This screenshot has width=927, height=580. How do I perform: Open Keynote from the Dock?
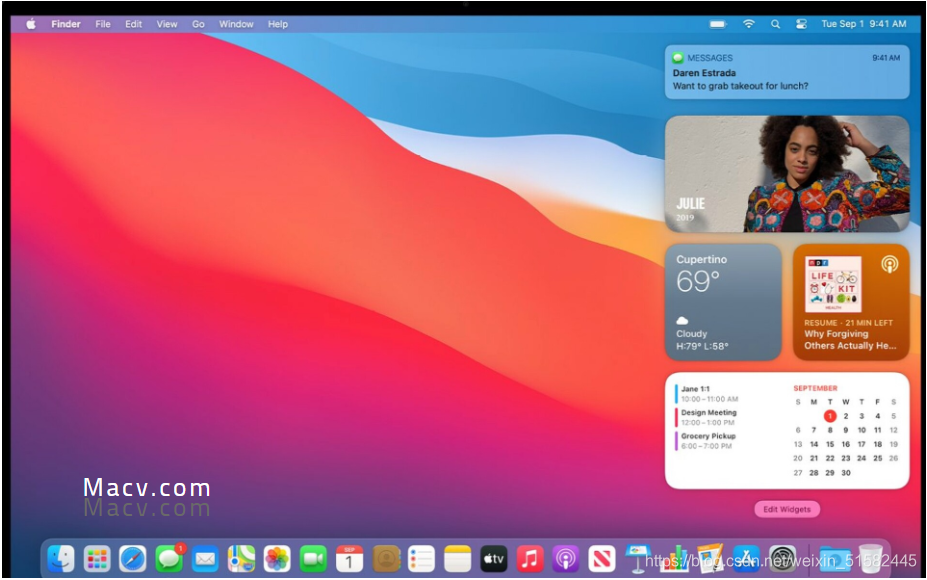pos(638,558)
